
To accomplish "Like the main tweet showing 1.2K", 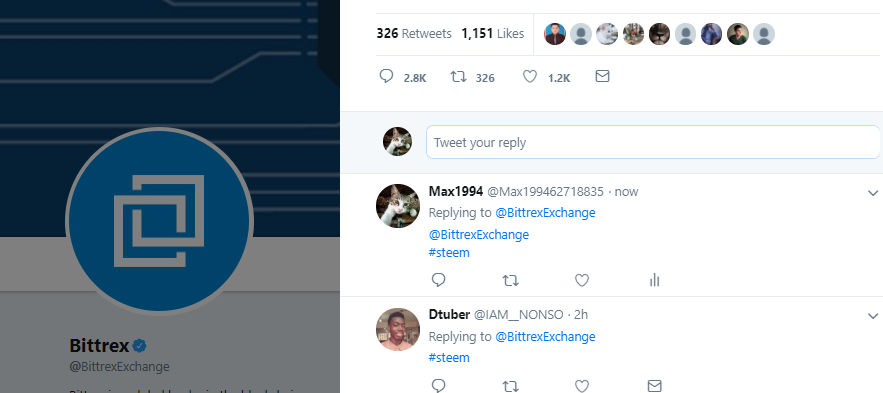I will point(530,76).
